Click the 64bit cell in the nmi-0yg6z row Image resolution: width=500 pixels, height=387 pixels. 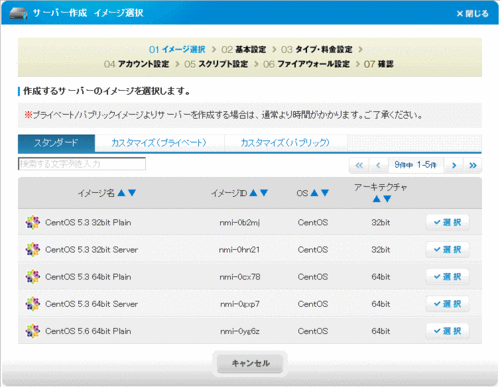pyautogui.click(x=381, y=331)
